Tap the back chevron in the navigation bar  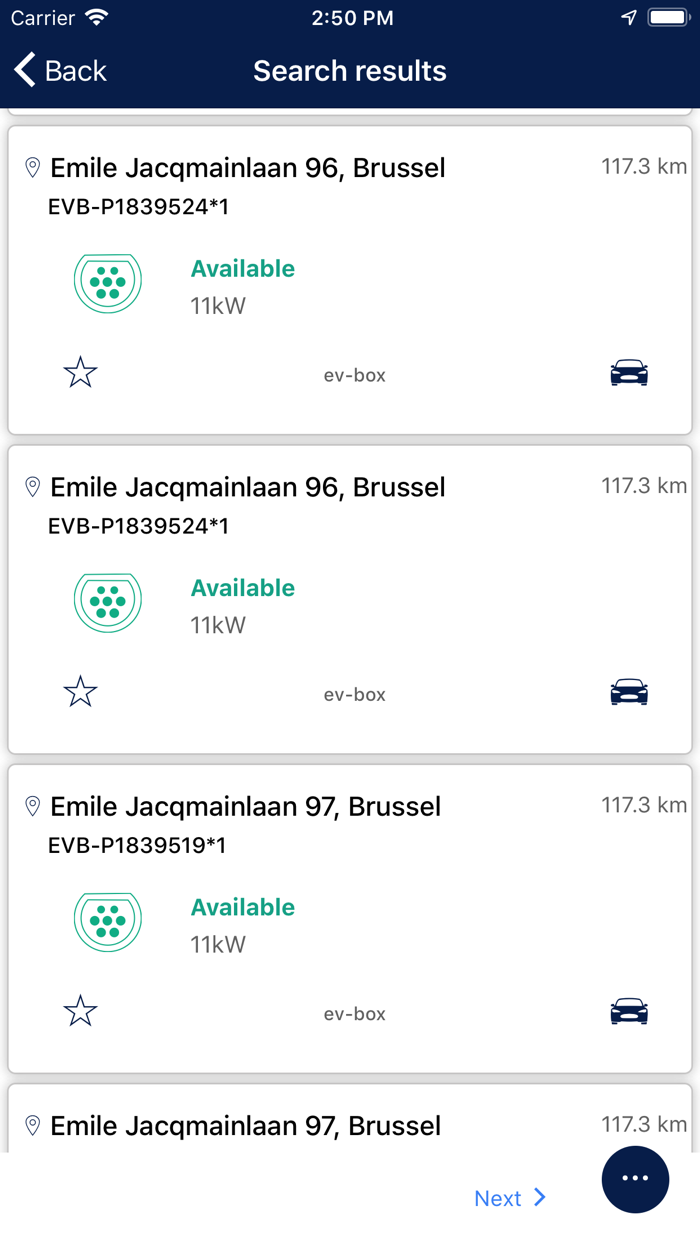point(22,70)
